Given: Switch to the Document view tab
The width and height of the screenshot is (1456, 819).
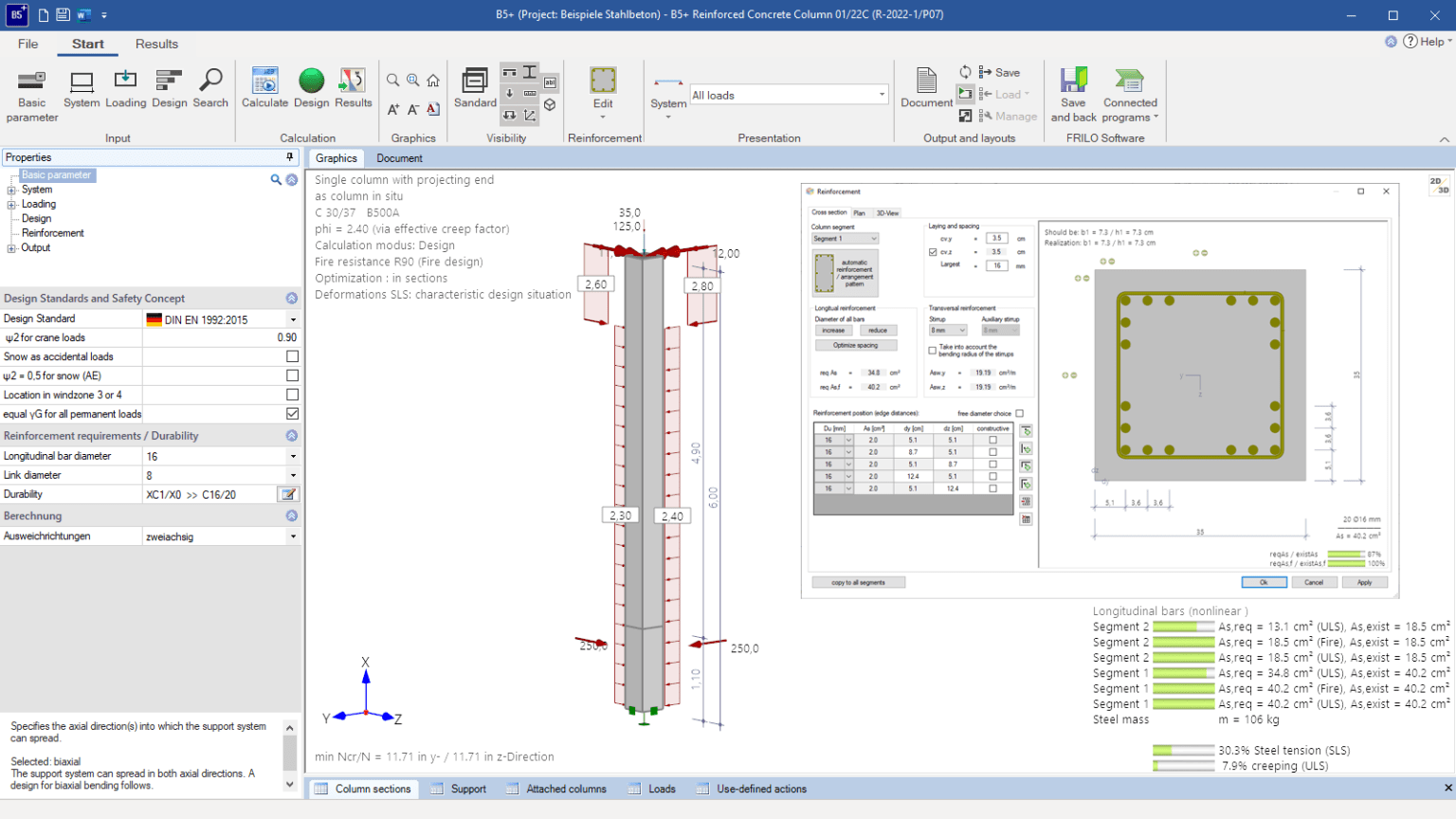Looking at the screenshot, I should pos(399,158).
